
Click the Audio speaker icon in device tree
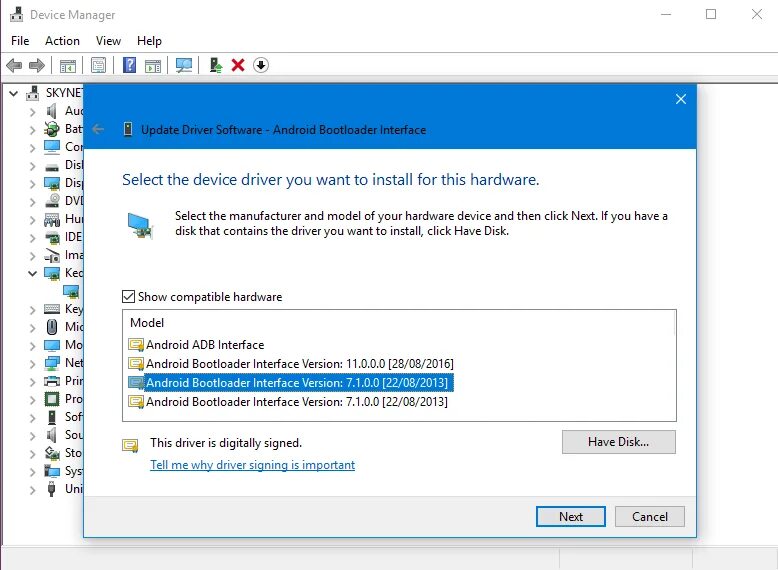[x=52, y=111]
